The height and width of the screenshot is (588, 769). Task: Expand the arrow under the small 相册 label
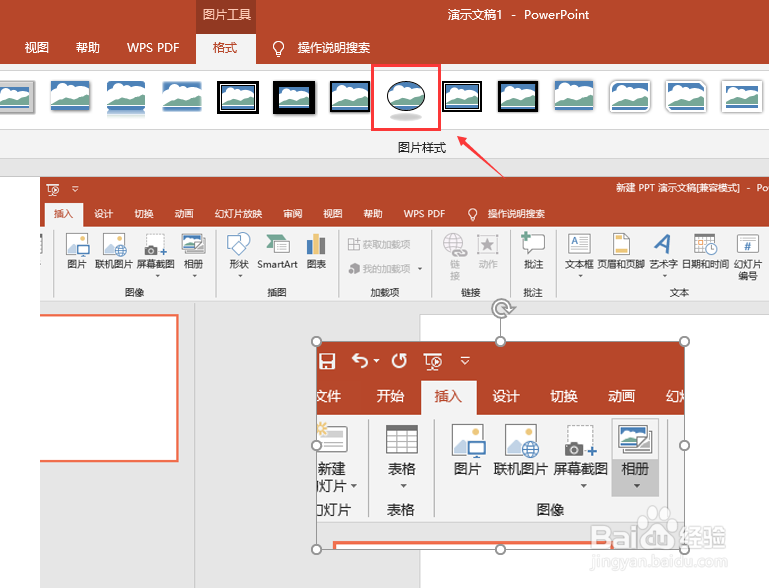click(194, 276)
